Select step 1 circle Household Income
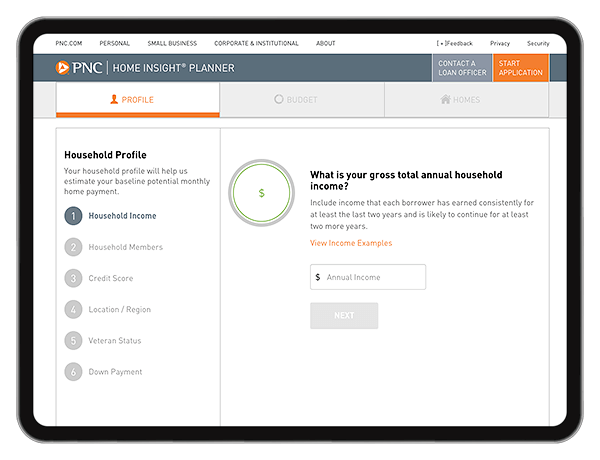Viewport: 600px width, 460px height. (x=73, y=216)
